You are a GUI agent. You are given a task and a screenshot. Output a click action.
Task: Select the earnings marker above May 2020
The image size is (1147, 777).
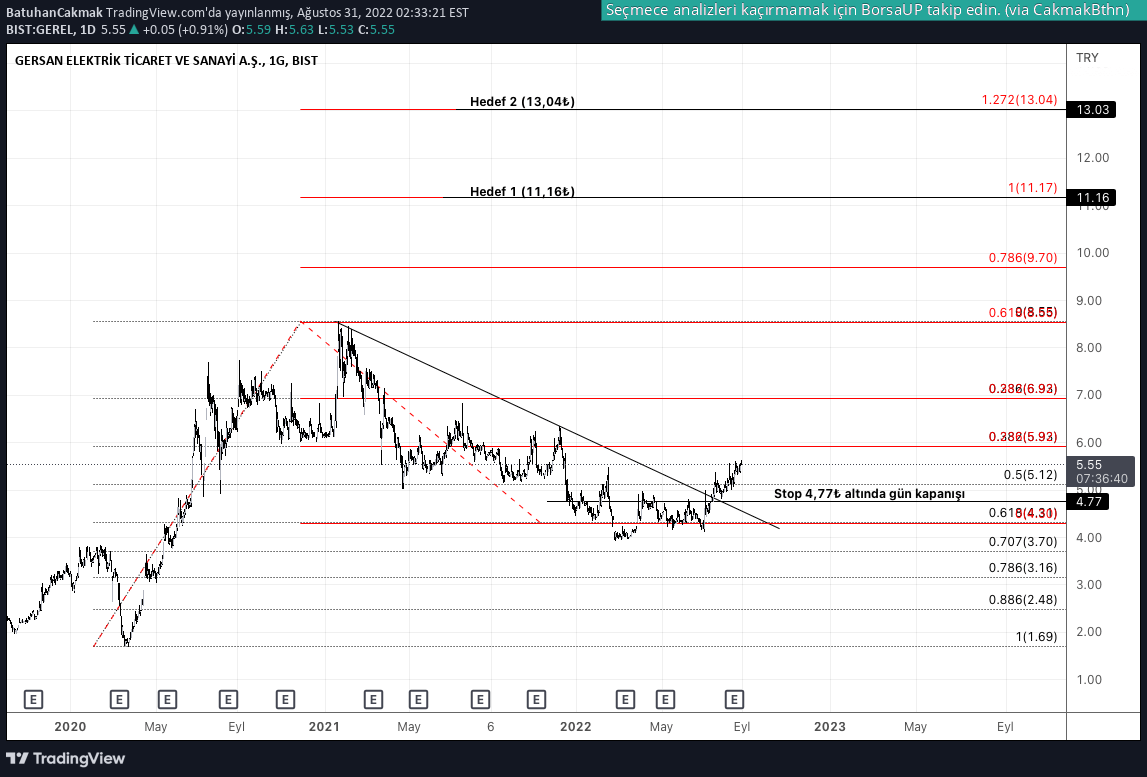tap(167, 699)
